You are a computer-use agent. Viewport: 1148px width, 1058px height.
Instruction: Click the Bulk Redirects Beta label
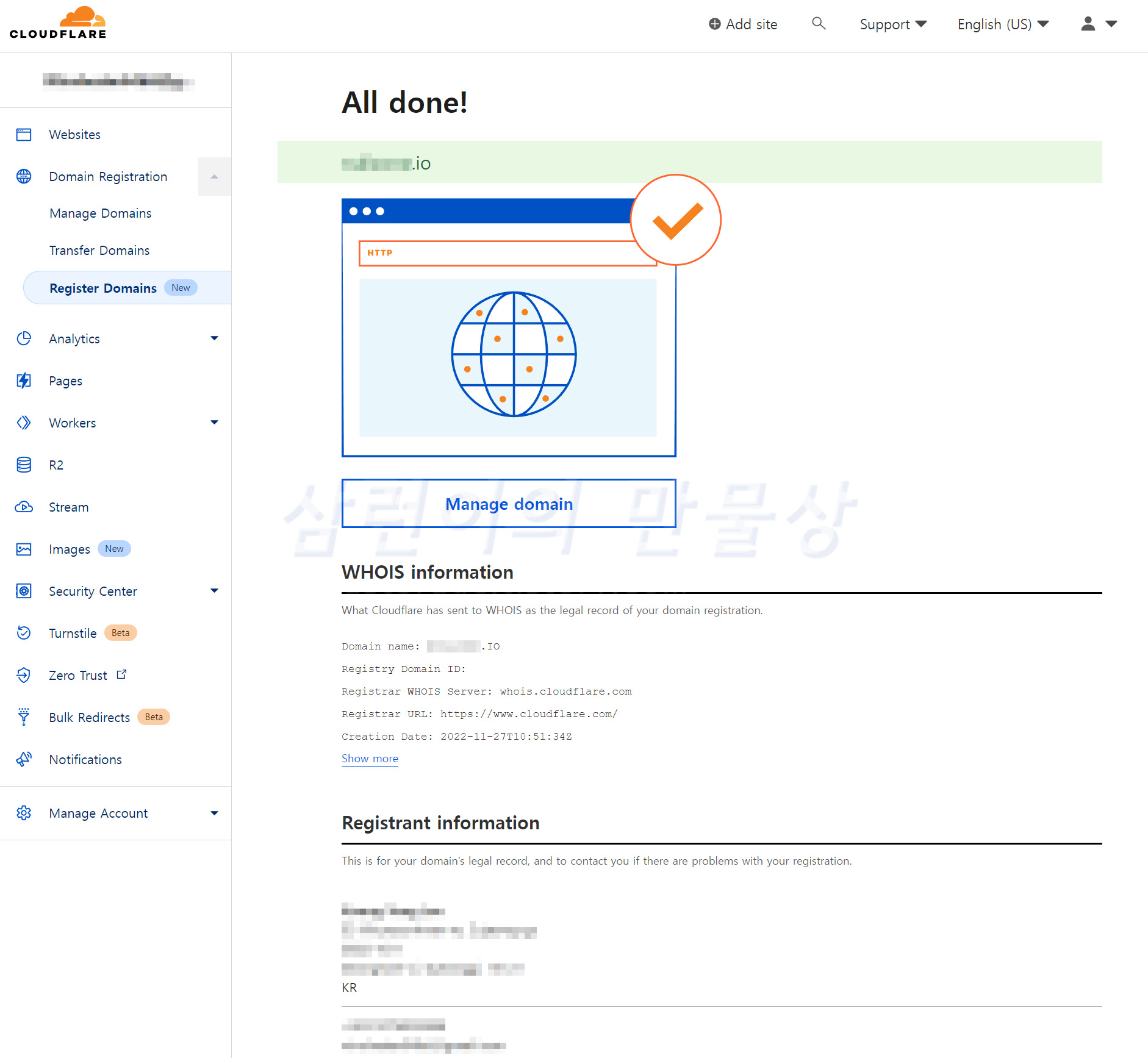point(154,717)
